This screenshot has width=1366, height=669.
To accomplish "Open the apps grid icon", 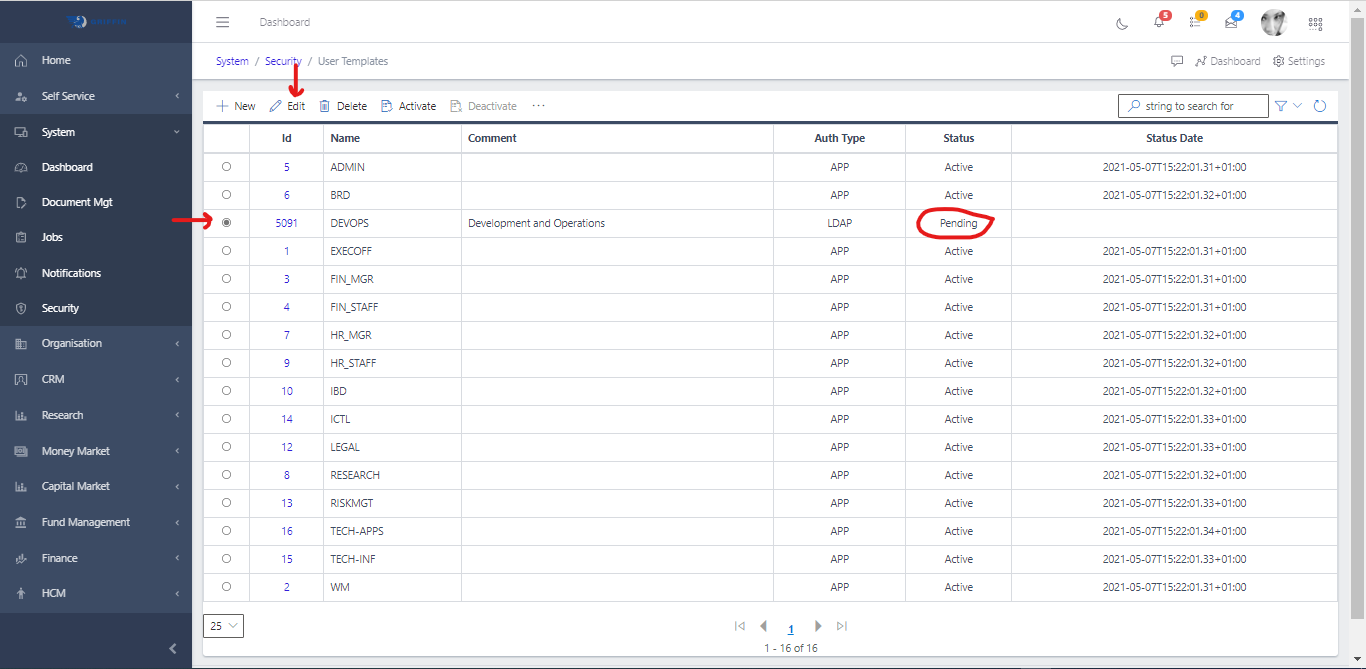I will coord(1315,23).
